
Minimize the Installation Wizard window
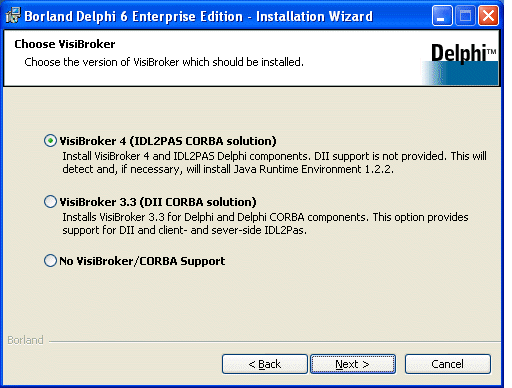click(x=442, y=16)
